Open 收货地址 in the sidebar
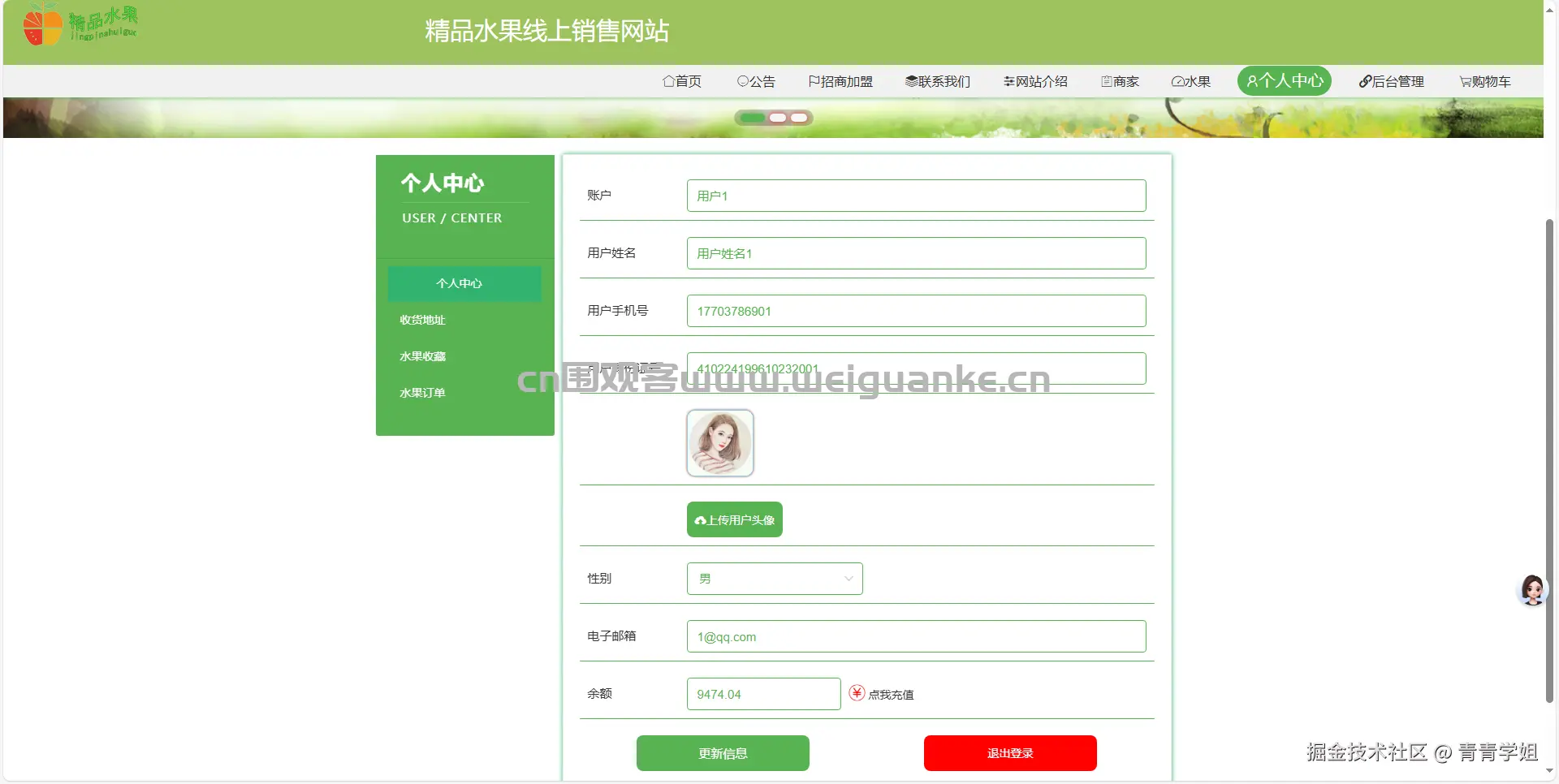The width and height of the screenshot is (1559, 784). (421, 320)
